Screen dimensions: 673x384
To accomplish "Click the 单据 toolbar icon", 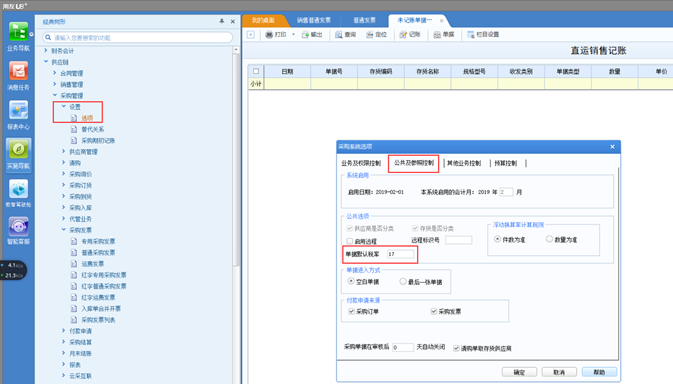I will point(437,34).
